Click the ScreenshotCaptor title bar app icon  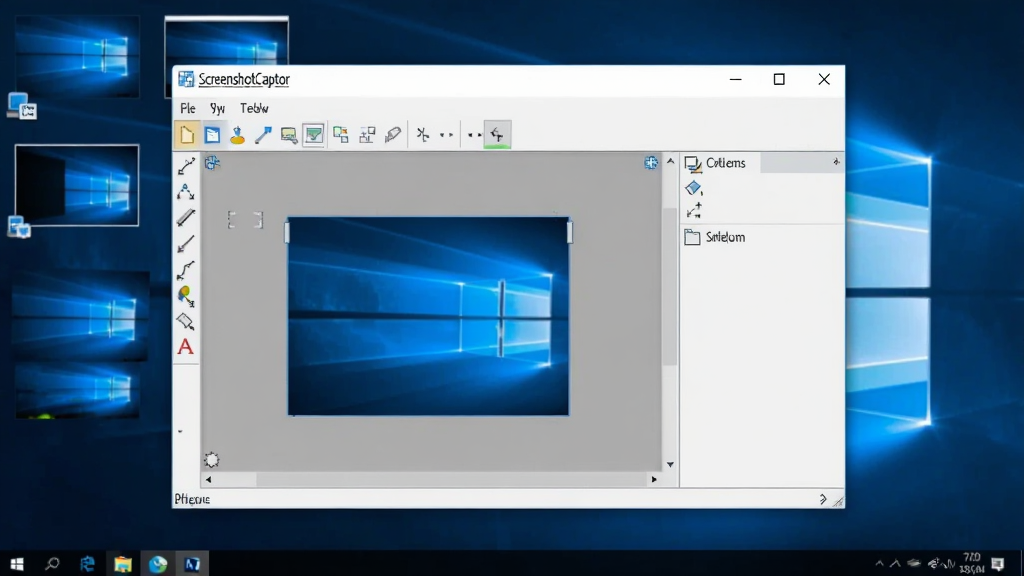[x=186, y=79]
